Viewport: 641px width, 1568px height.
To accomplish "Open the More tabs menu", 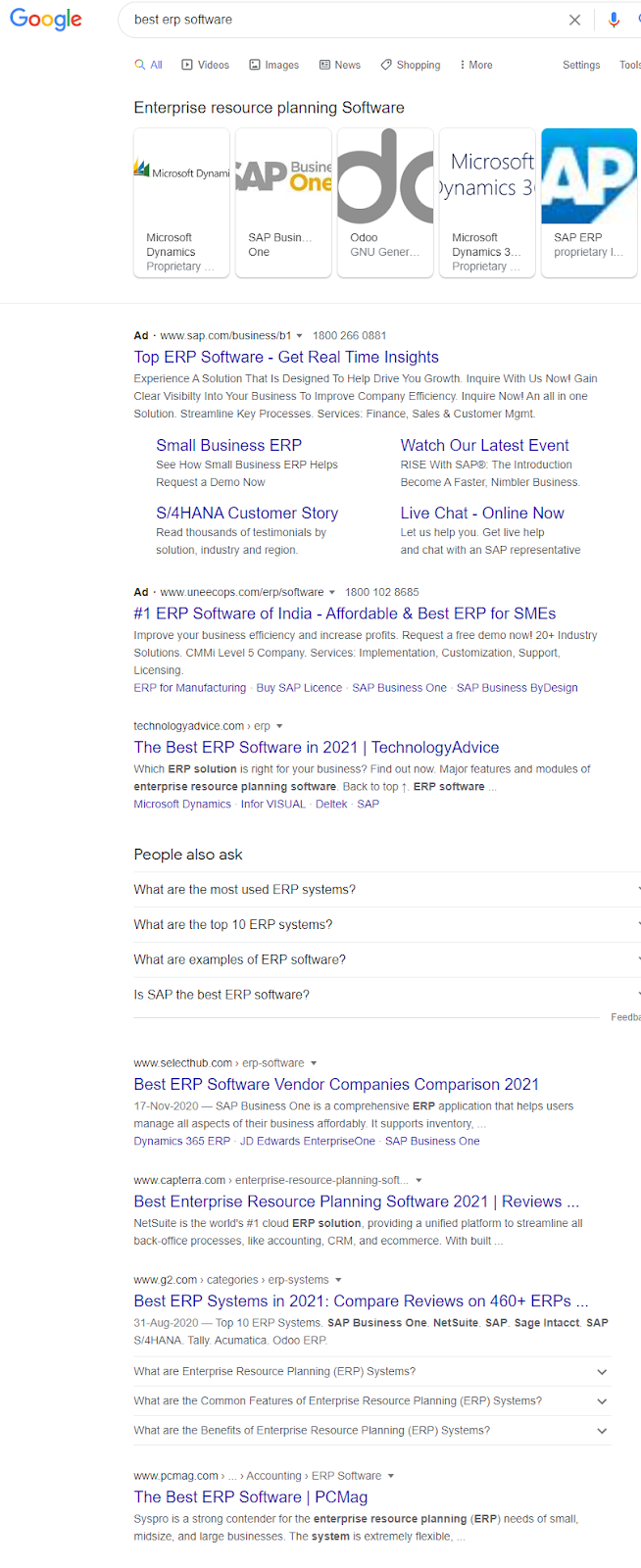I will tap(476, 65).
